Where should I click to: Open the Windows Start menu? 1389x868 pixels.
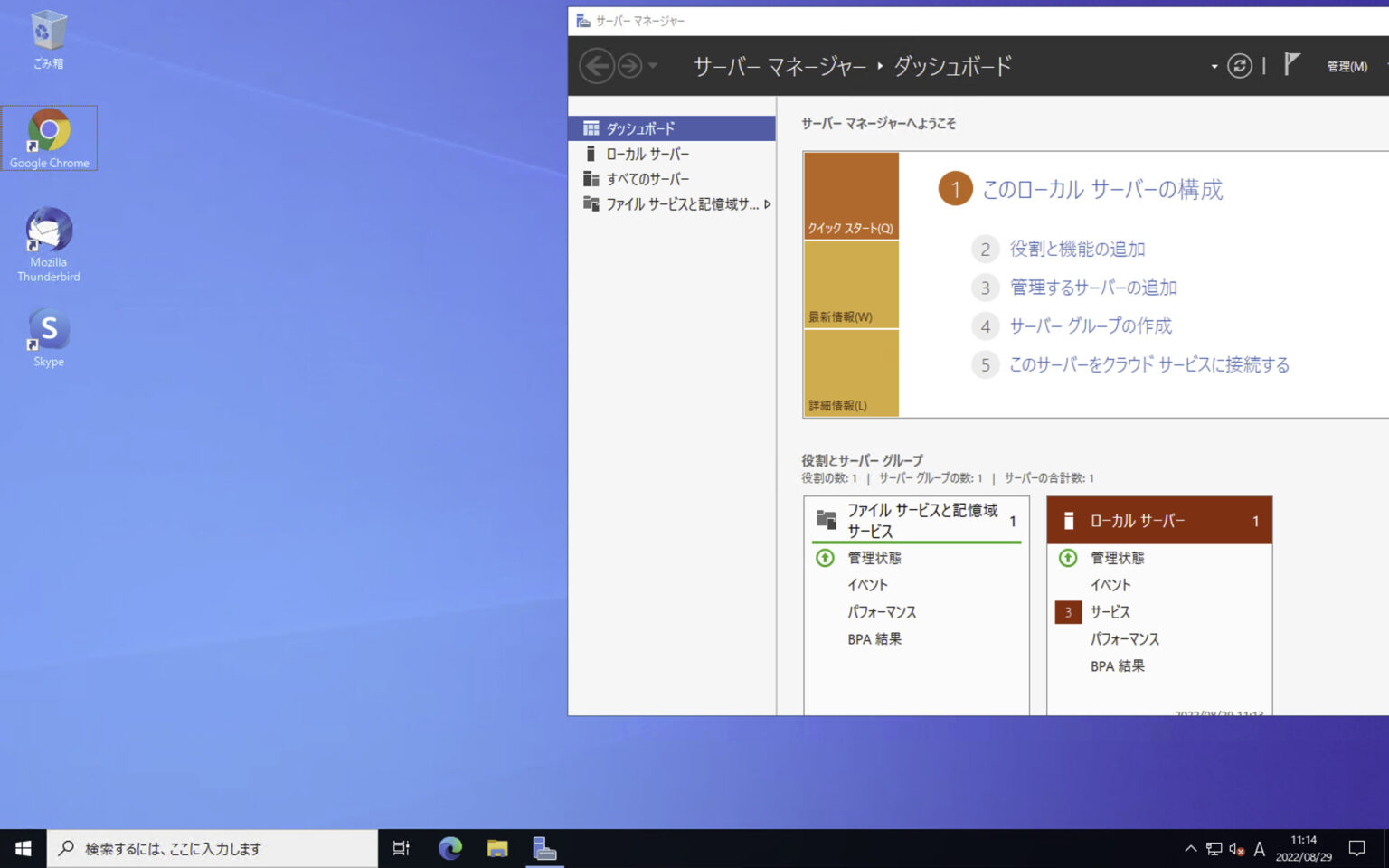(24, 848)
